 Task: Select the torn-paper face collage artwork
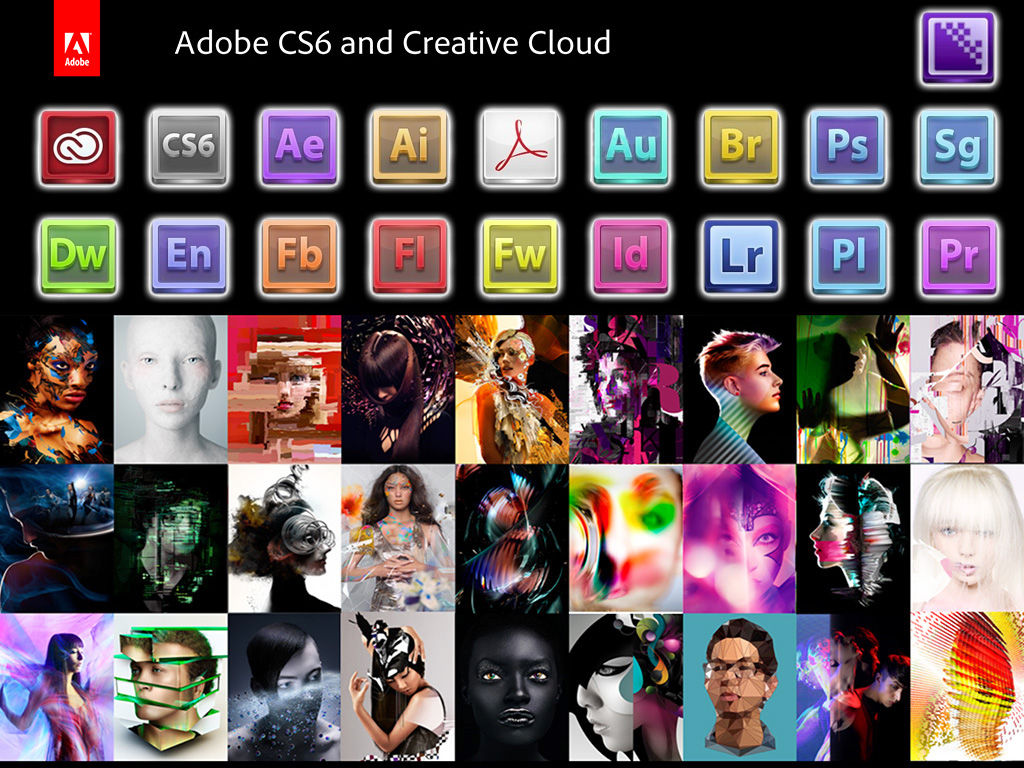pos(967,389)
